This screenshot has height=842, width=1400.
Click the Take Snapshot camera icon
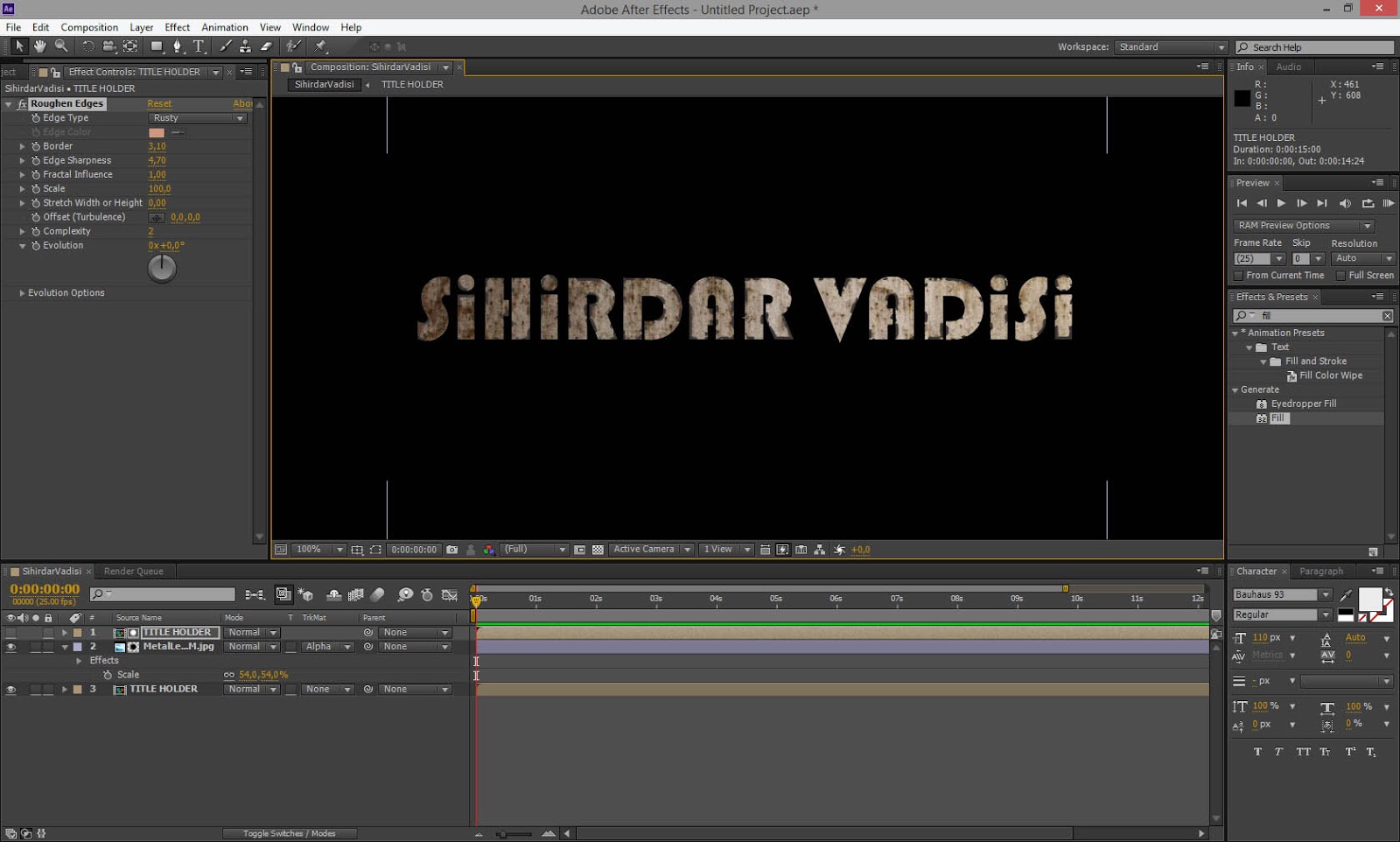coord(451,550)
